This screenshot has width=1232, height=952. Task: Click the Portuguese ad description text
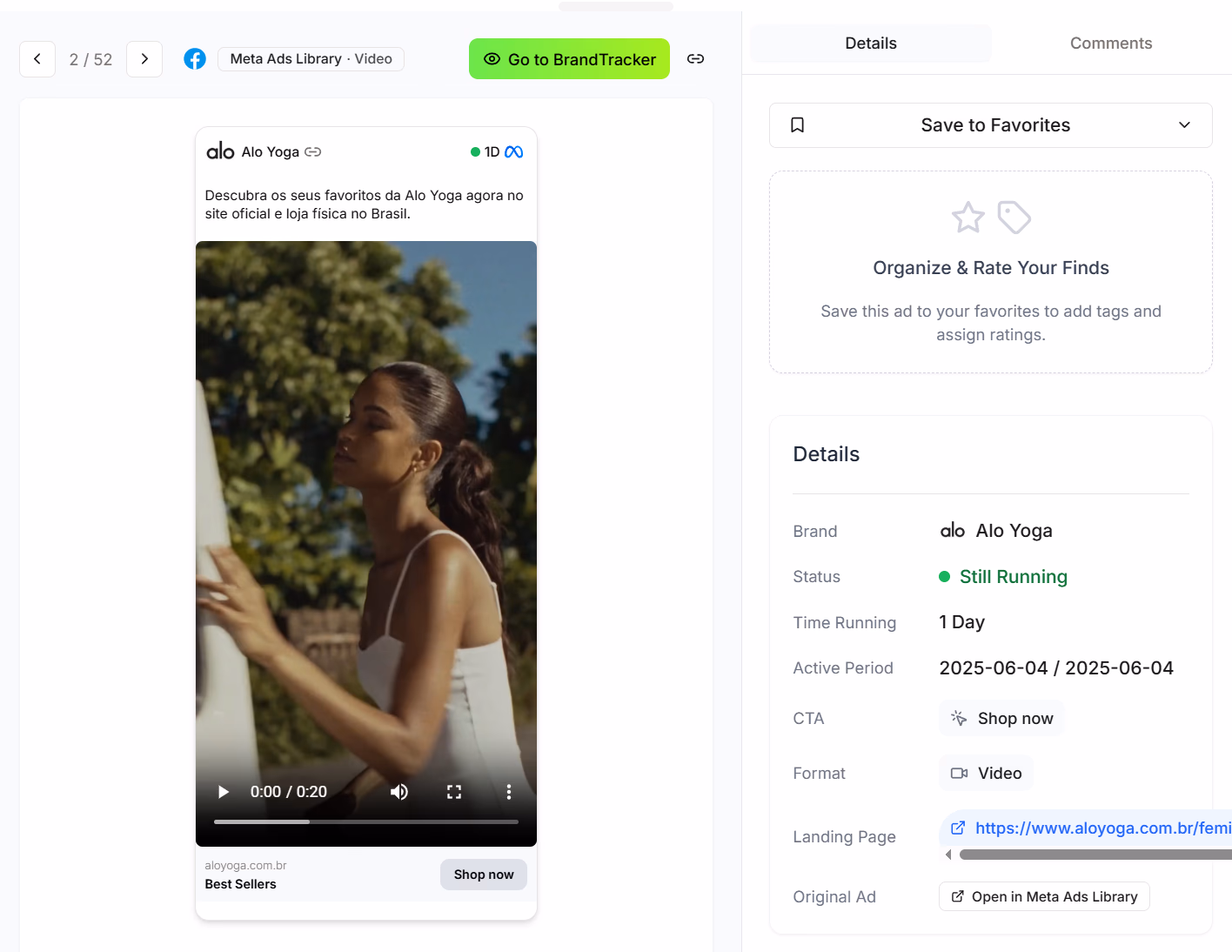pyautogui.click(x=364, y=204)
